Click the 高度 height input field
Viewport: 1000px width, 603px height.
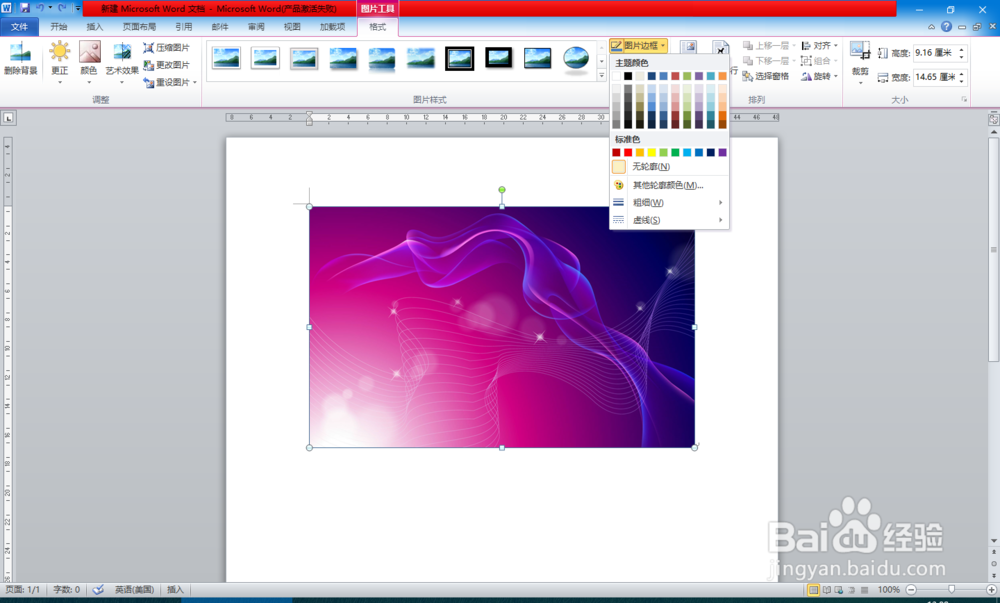click(x=934, y=53)
